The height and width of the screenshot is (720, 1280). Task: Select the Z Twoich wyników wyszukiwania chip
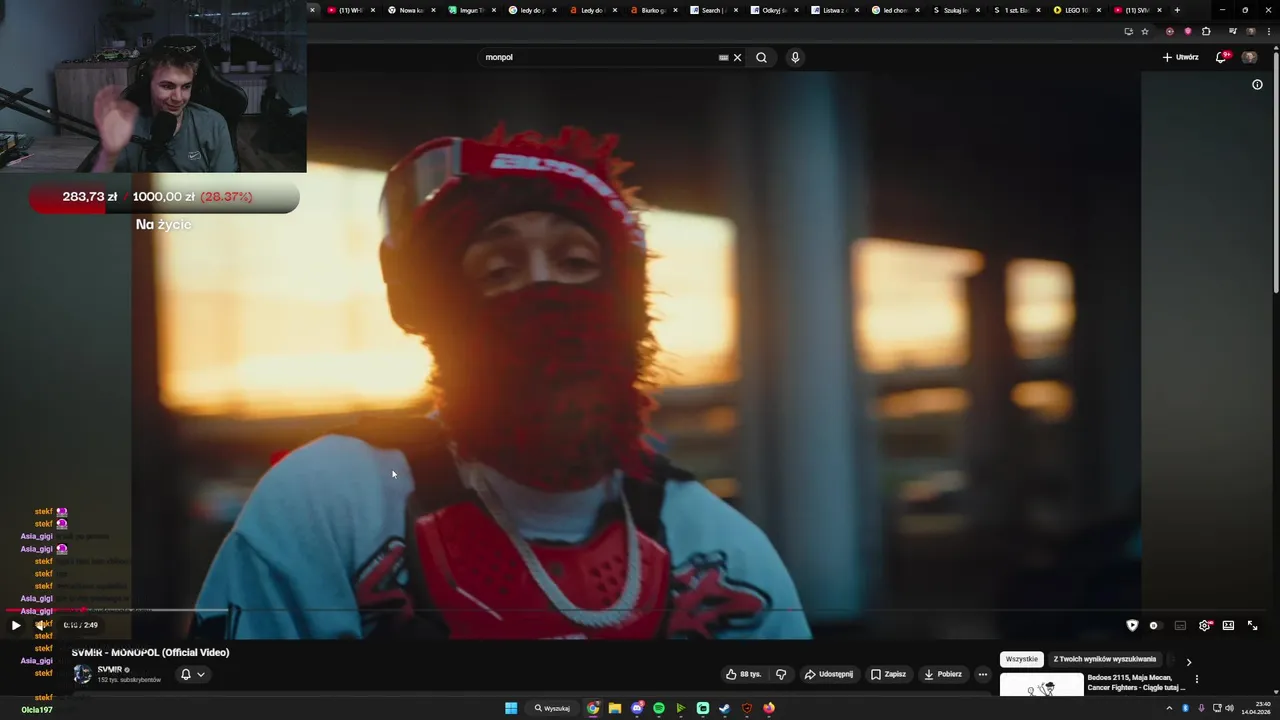[x=1104, y=659]
